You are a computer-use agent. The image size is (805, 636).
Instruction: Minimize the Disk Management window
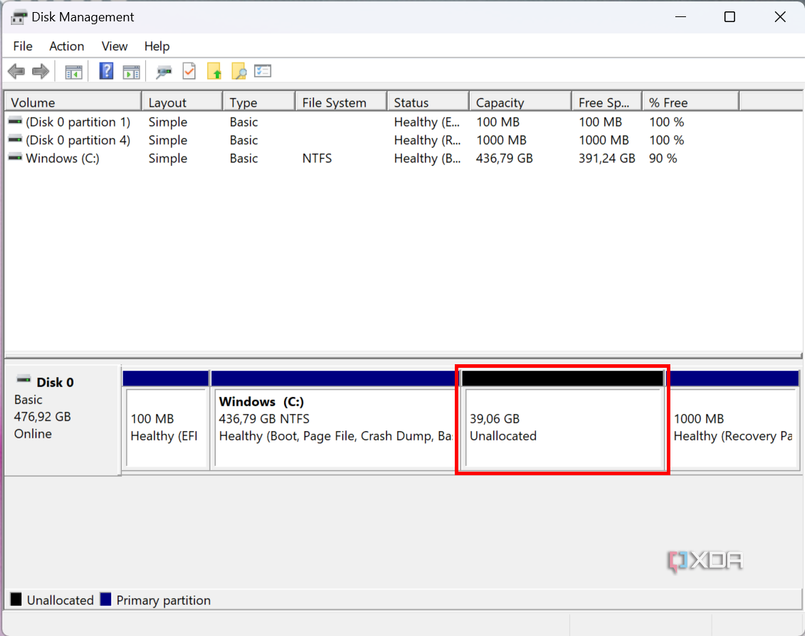click(681, 17)
